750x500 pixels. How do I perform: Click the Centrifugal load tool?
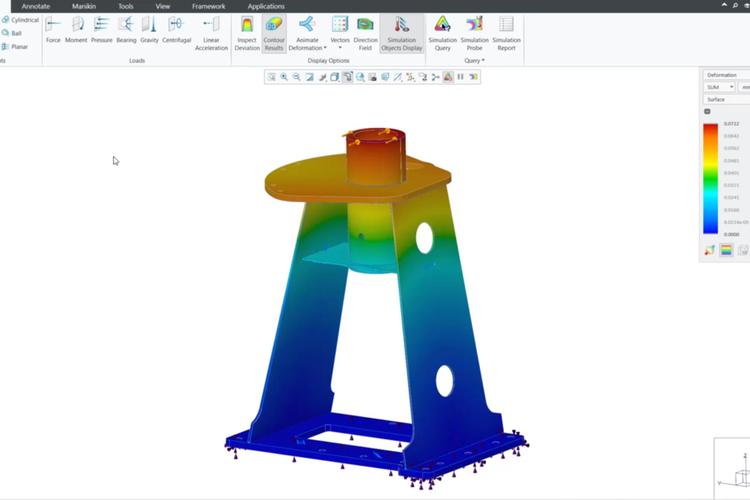click(x=176, y=29)
